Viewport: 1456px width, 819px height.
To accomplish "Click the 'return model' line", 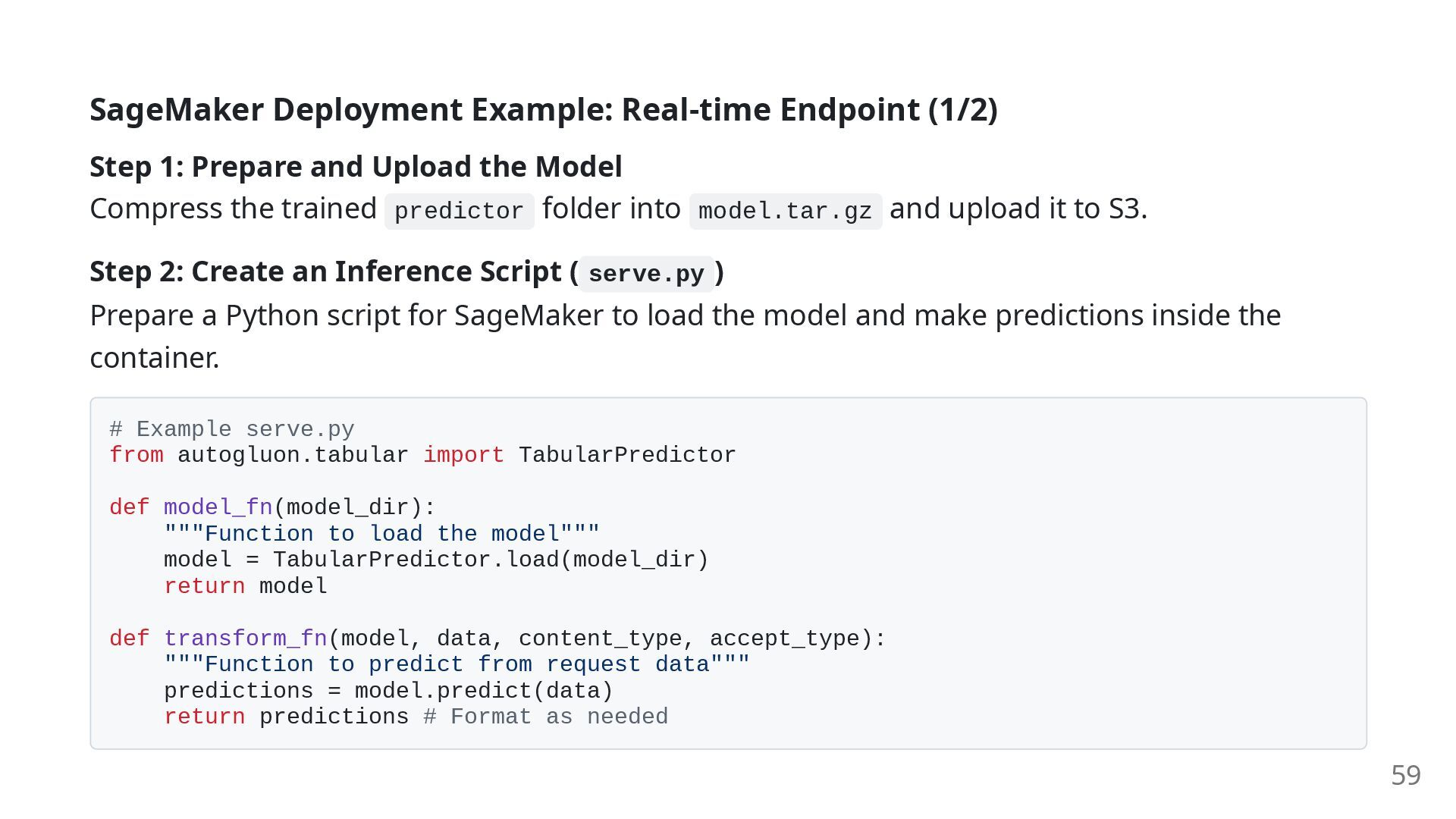I will [x=246, y=586].
